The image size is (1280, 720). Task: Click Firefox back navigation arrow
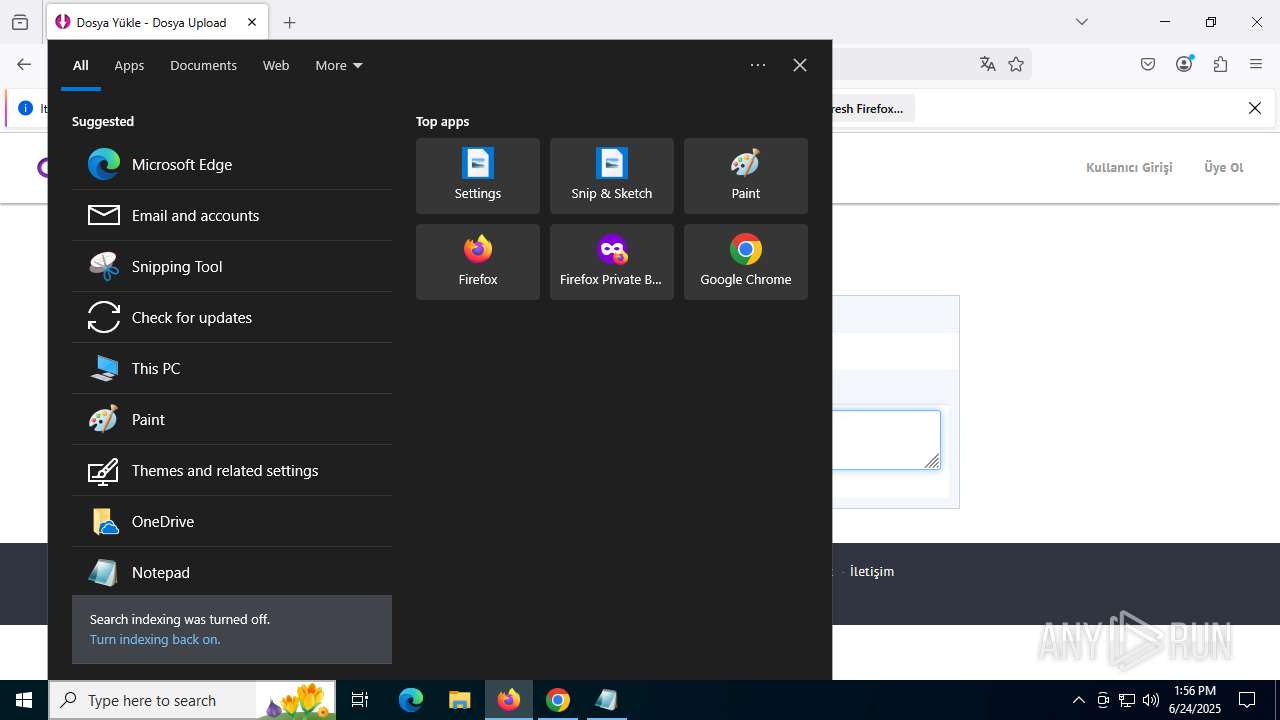coord(24,65)
